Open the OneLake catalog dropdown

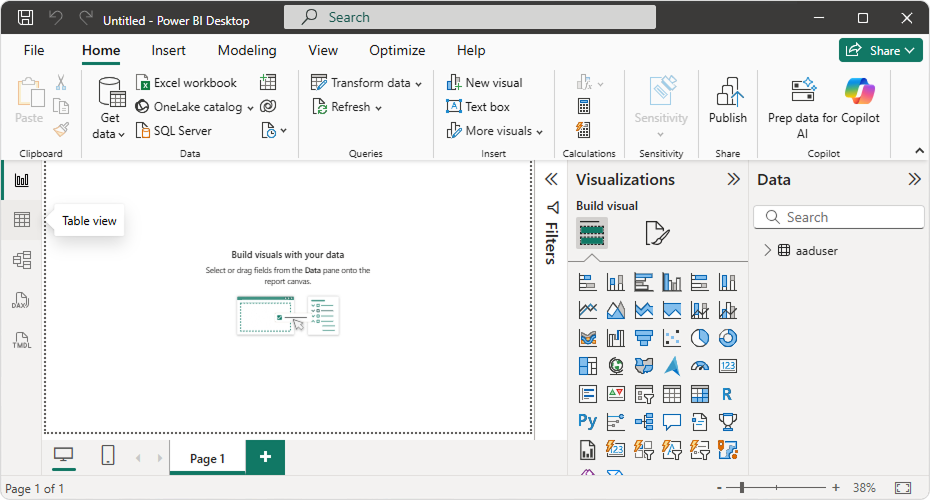point(248,107)
